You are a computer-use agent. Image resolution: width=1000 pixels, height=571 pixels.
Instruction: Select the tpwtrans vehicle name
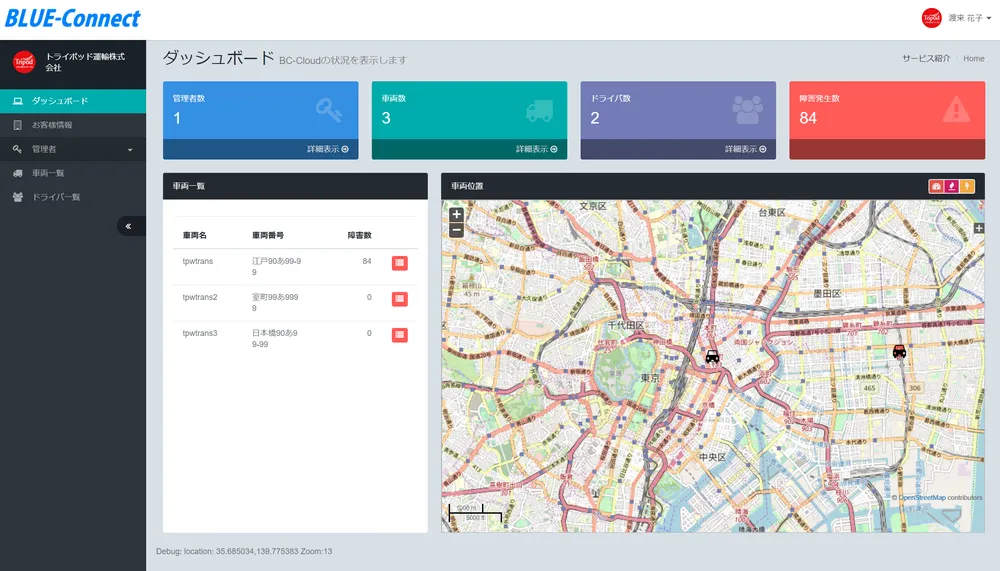[198, 262]
